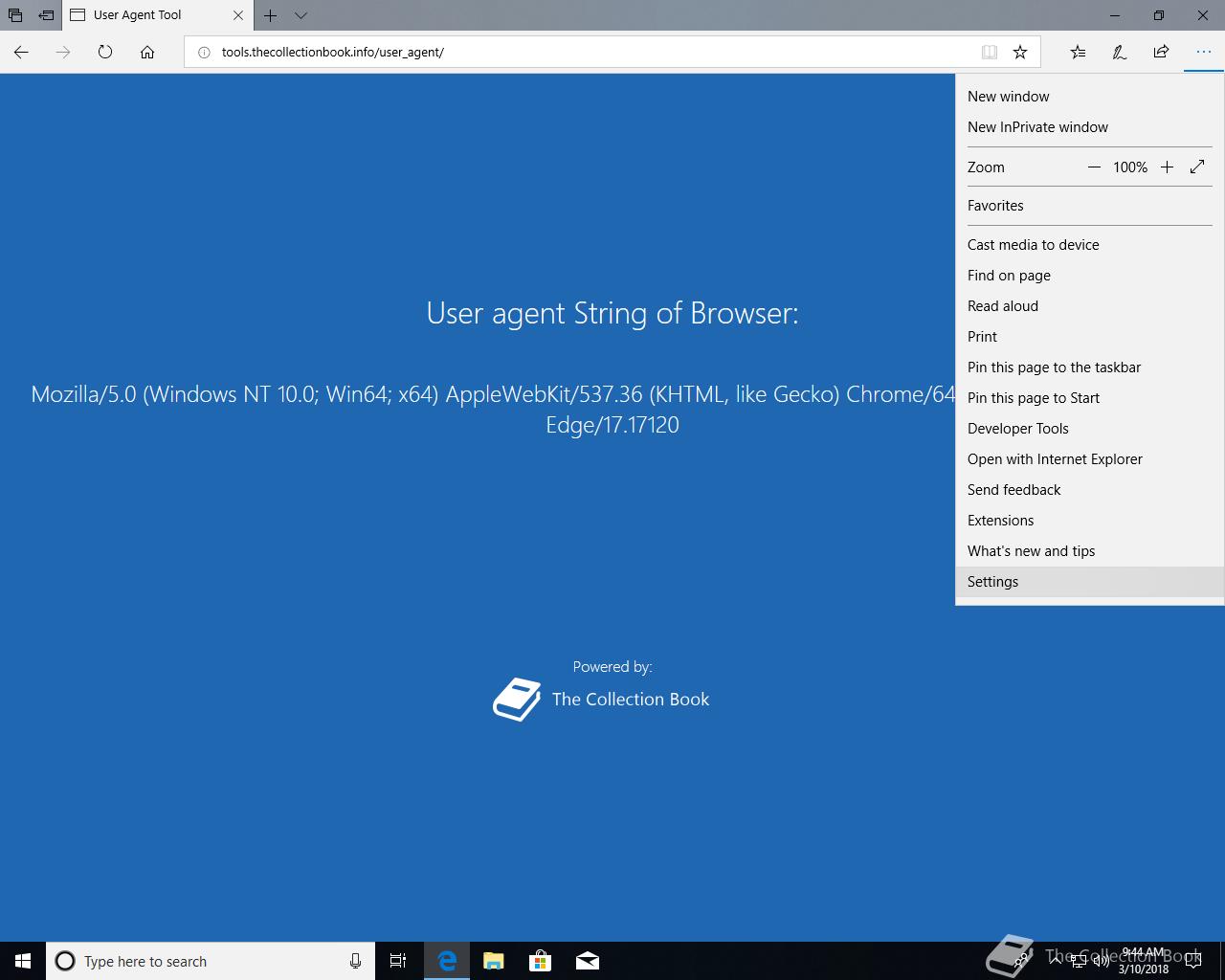Image resolution: width=1225 pixels, height=980 pixels.
Task: Enter full screen from the Zoom row
Action: 1197,167
